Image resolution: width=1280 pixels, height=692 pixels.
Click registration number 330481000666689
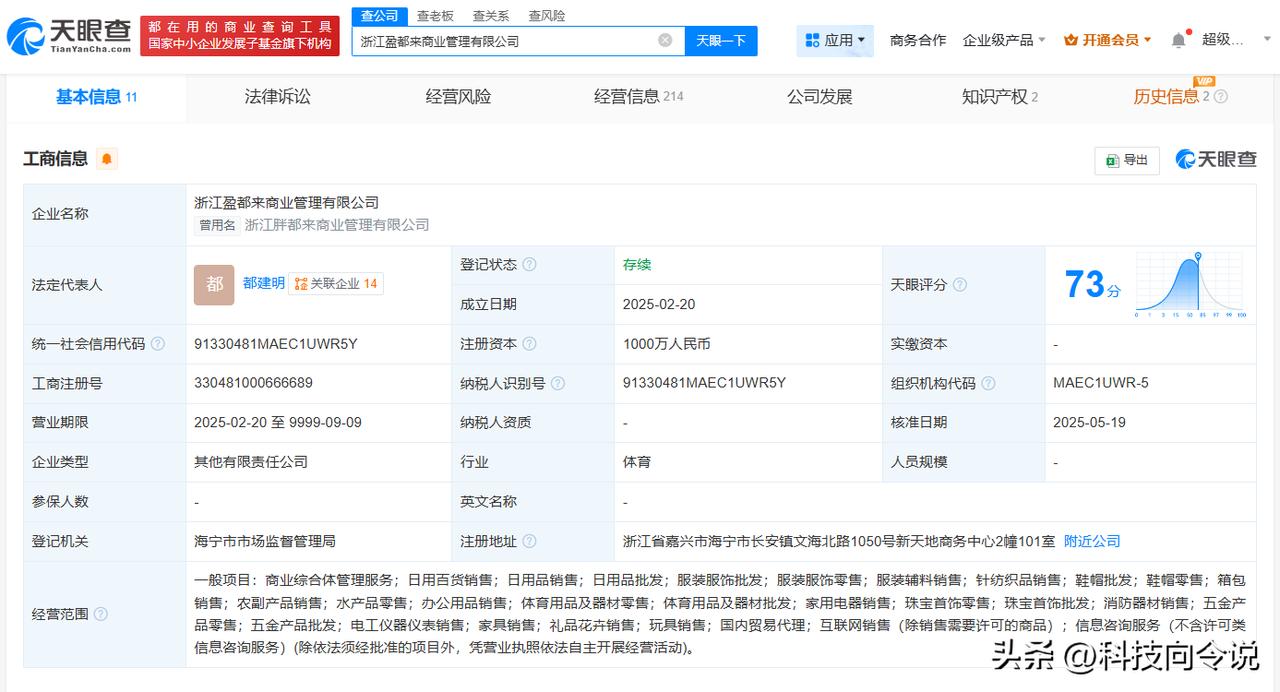(x=253, y=383)
